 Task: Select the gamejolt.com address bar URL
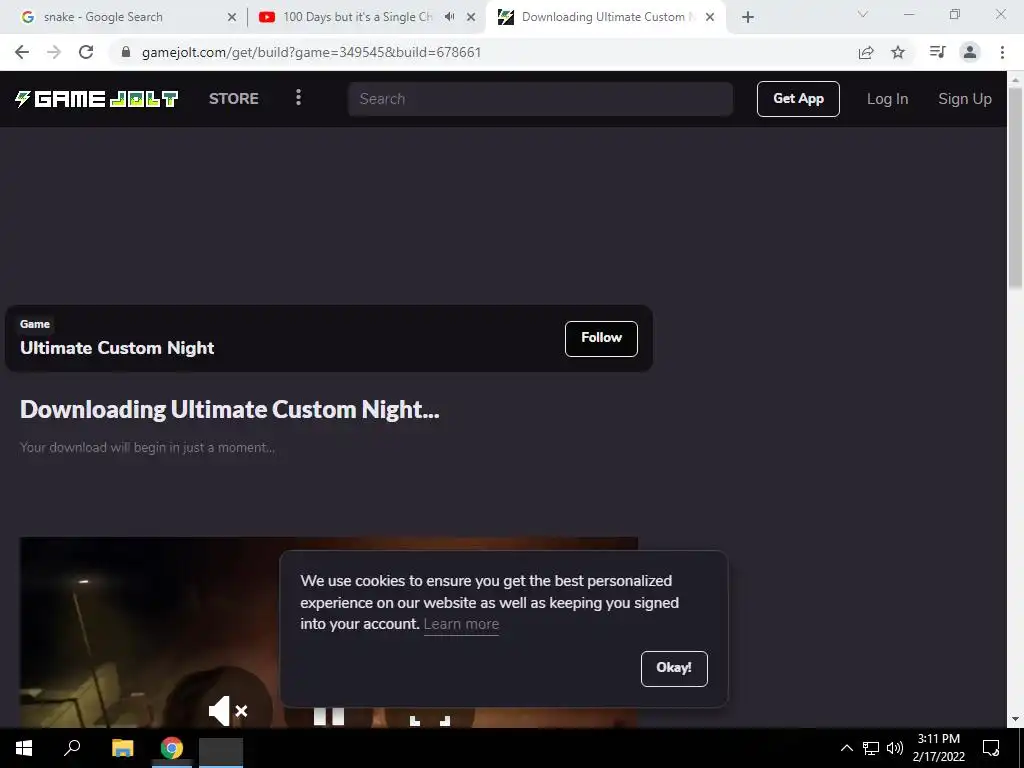pyautogui.click(x=312, y=52)
